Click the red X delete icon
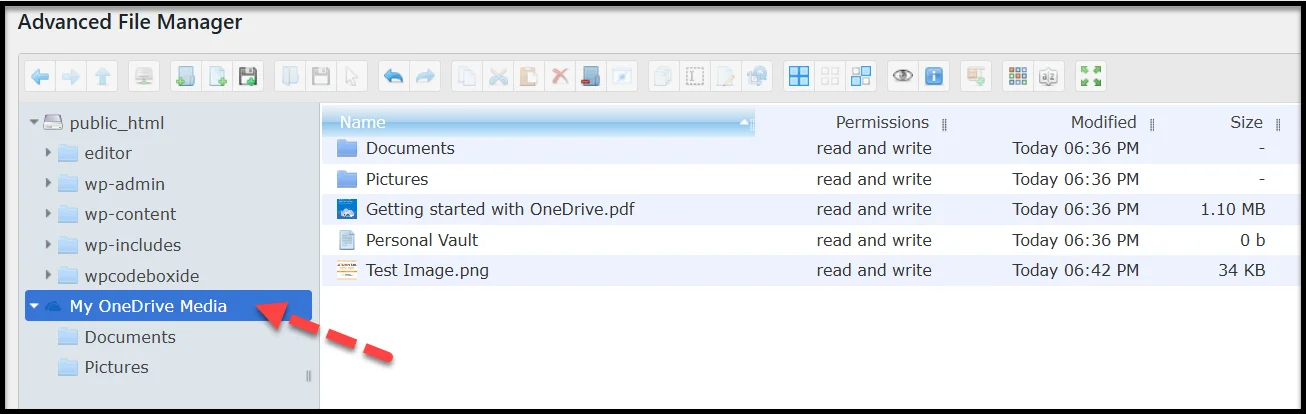The height and width of the screenshot is (414, 1306). click(x=560, y=76)
